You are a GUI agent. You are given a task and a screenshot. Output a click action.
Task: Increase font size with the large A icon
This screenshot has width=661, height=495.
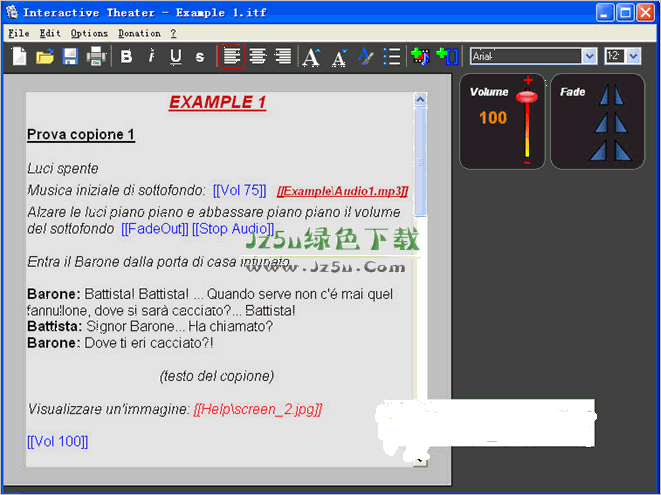click(311, 57)
